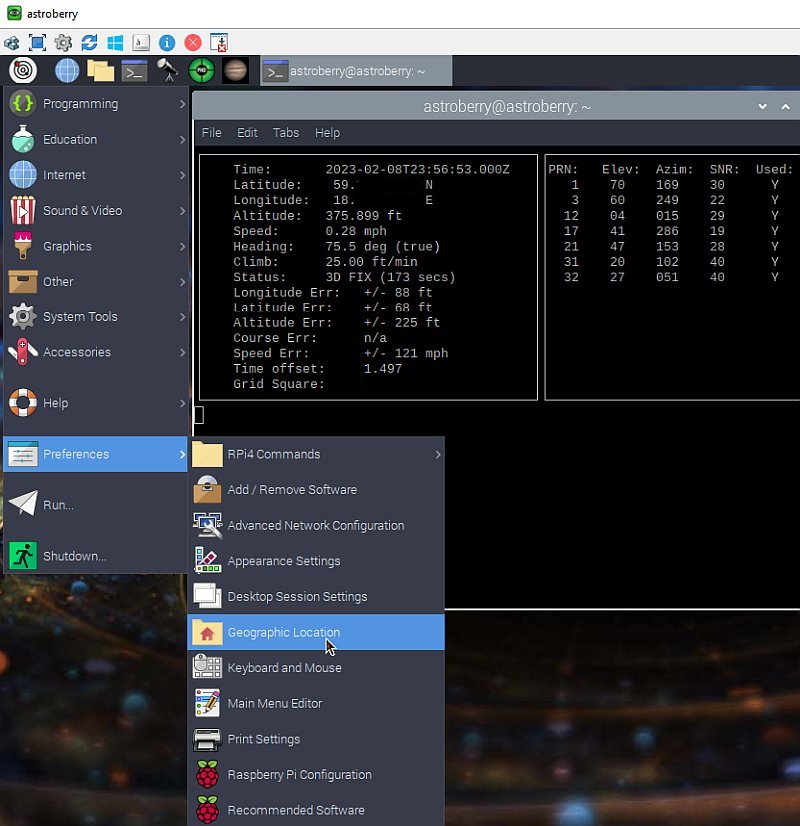Open the file manager folders icon
The height and width of the screenshot is (826, 800).
tap(101, 71)
